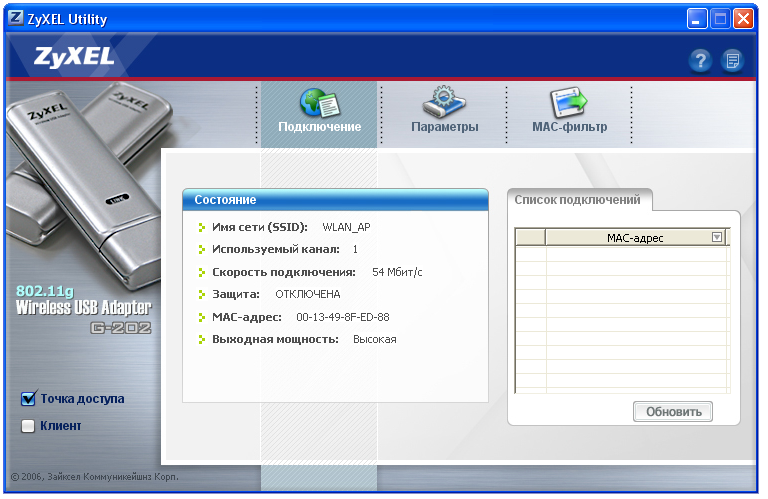Click the Скорость подключения label
The width and height of the screenshot is (768, 499).
click(x=284, y=272)
